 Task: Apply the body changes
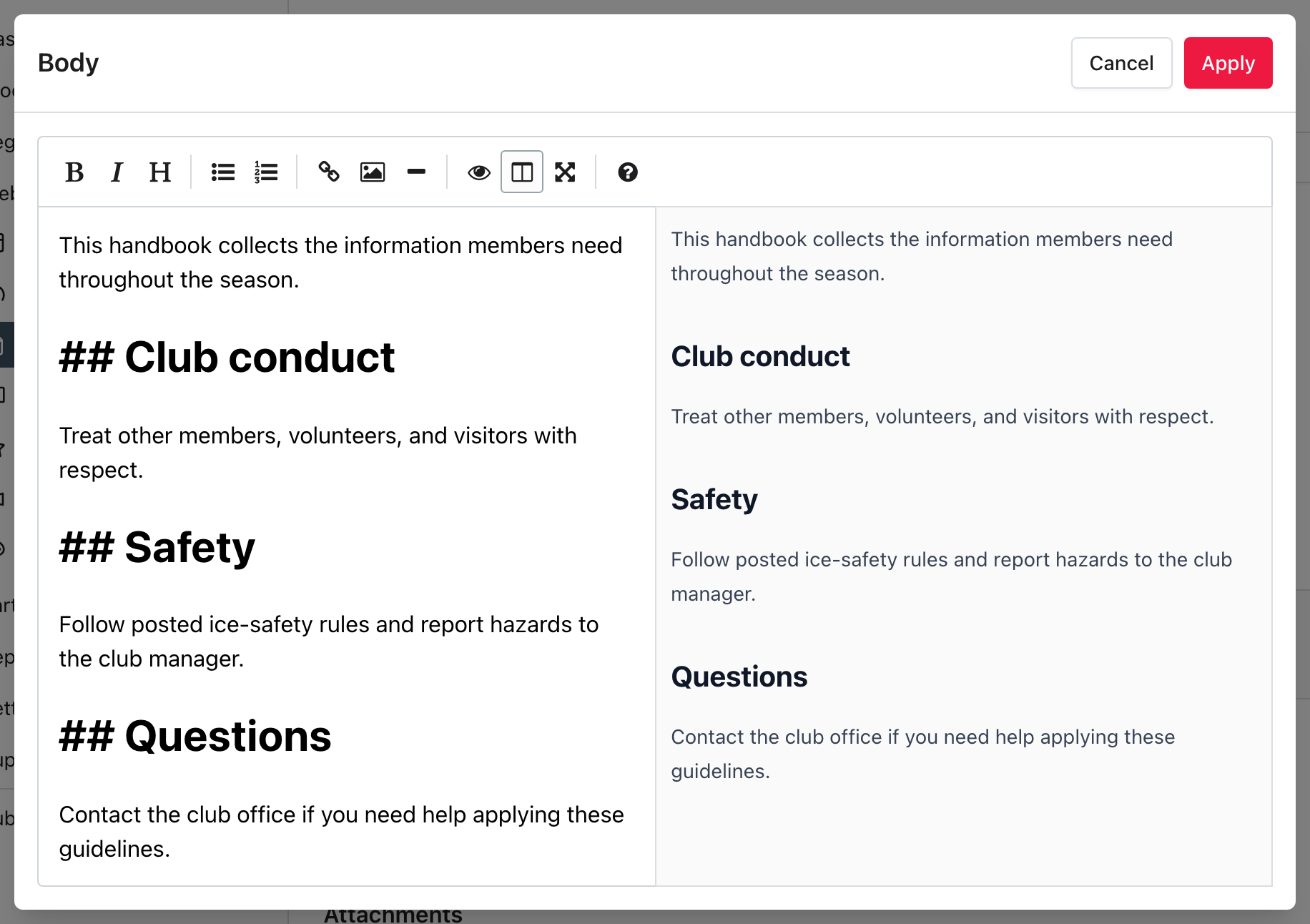point(1228,63)
